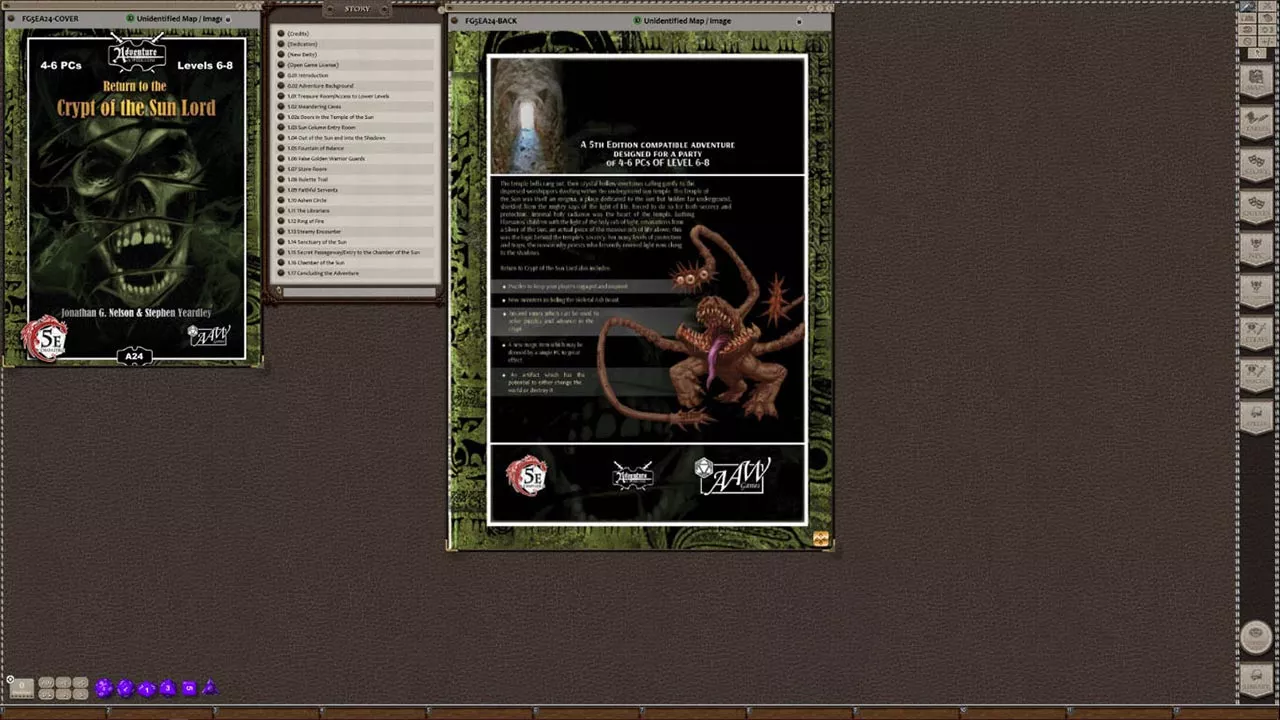
Task: Open the (New Deity) story entry
Action: point(356,54)
